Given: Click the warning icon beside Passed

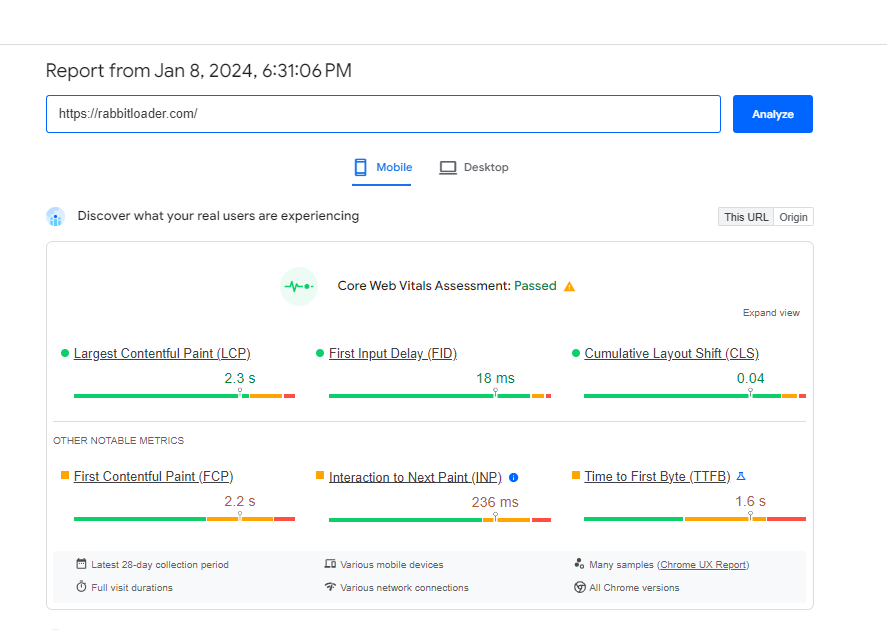Looking at the screenshot, I should coord(568,285).
